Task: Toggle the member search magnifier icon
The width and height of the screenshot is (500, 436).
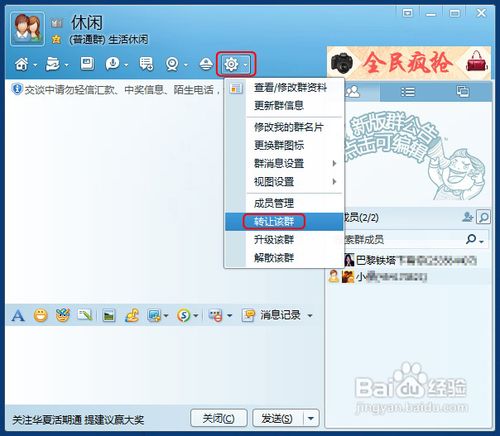Action: point(483,217)
